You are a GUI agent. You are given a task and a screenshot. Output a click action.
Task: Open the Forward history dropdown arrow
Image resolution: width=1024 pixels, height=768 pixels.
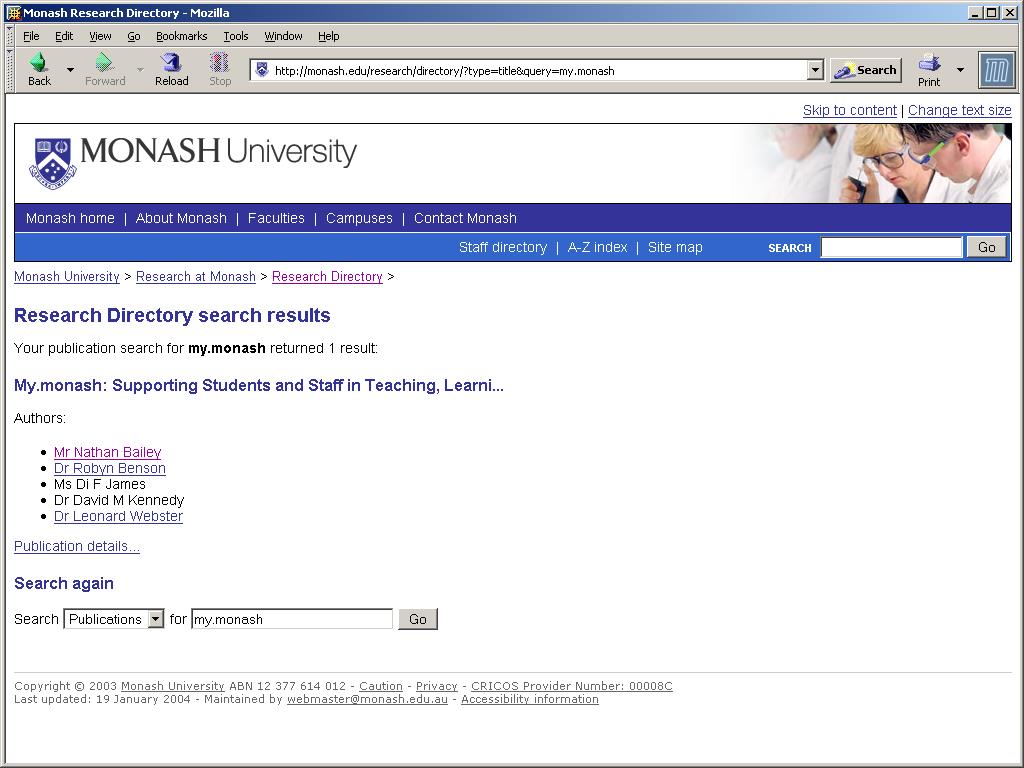pyautogui.click(x=140, y=69)
